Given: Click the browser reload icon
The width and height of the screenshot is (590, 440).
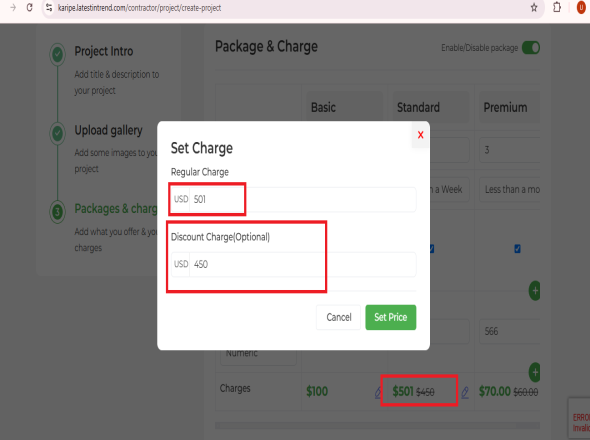Looking at the screenshot, I should click(30, 8).
